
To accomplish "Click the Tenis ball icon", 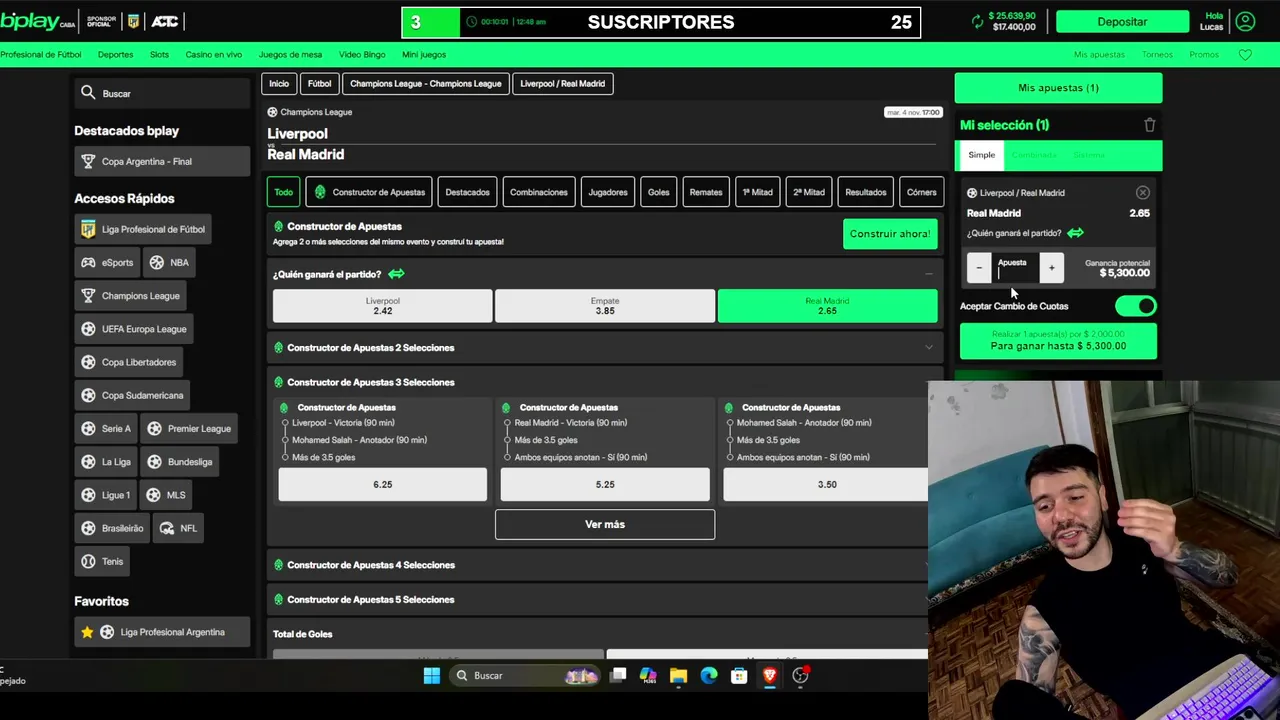I will (x=88, y=561).
